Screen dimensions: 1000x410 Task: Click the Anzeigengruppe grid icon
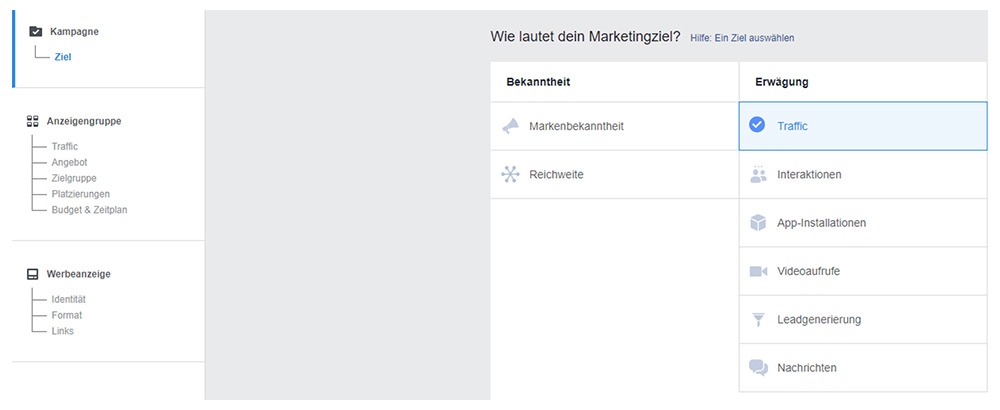33,121
